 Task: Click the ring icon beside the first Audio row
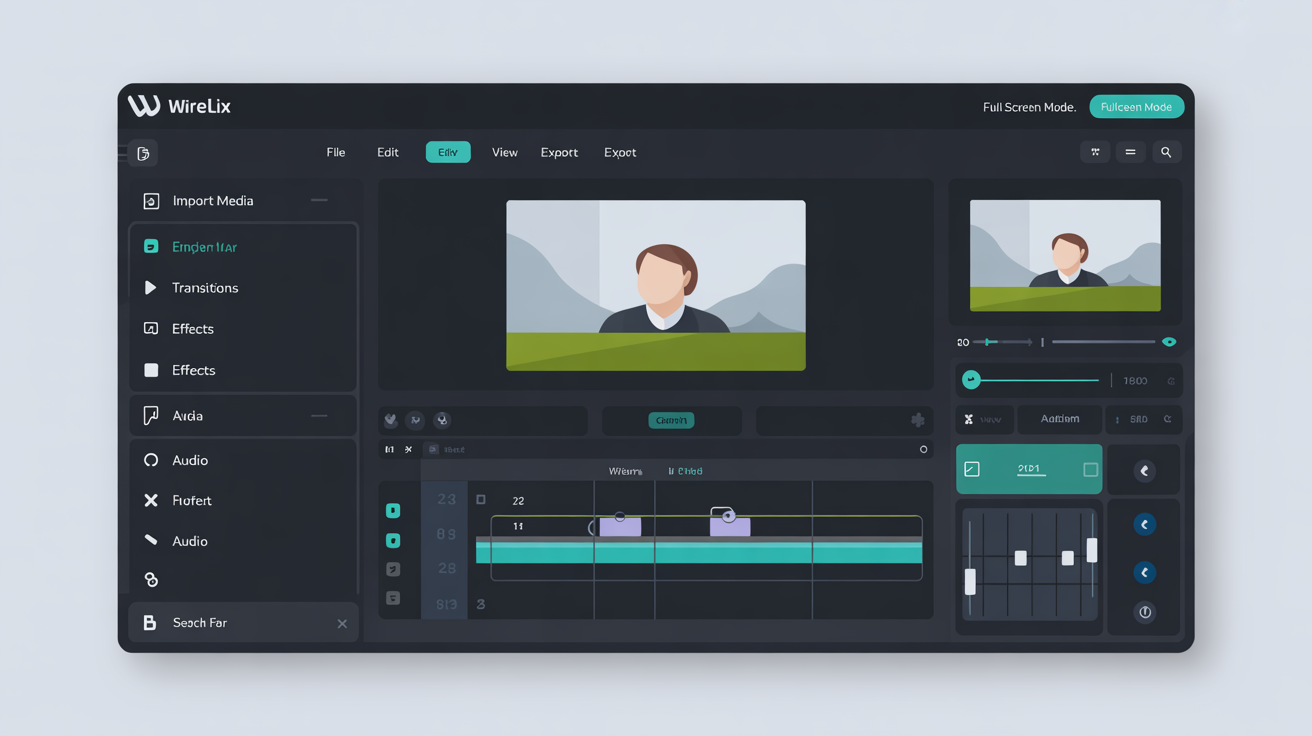point(151,460)
